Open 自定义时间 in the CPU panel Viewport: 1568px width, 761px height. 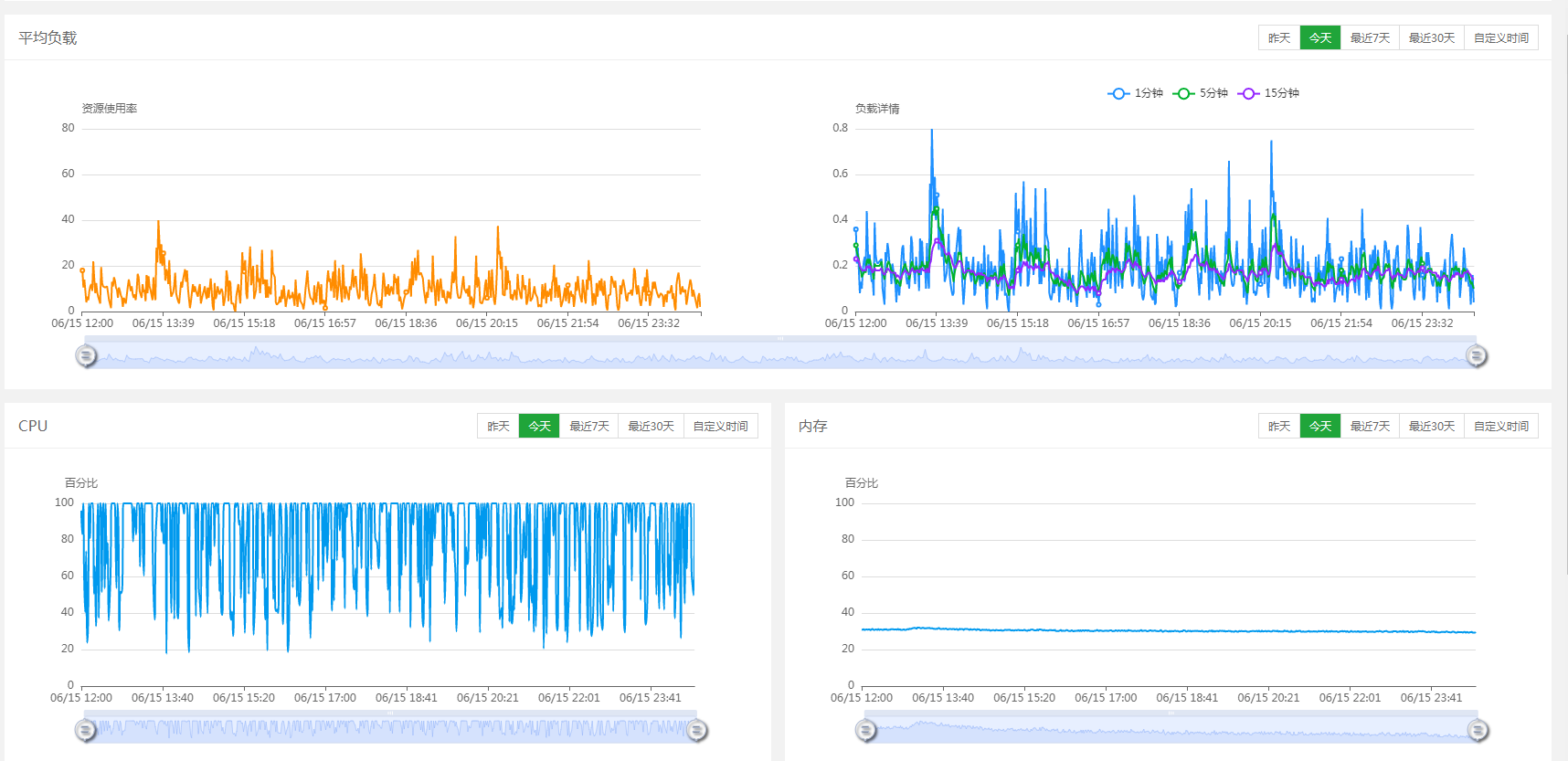(720, 426)
